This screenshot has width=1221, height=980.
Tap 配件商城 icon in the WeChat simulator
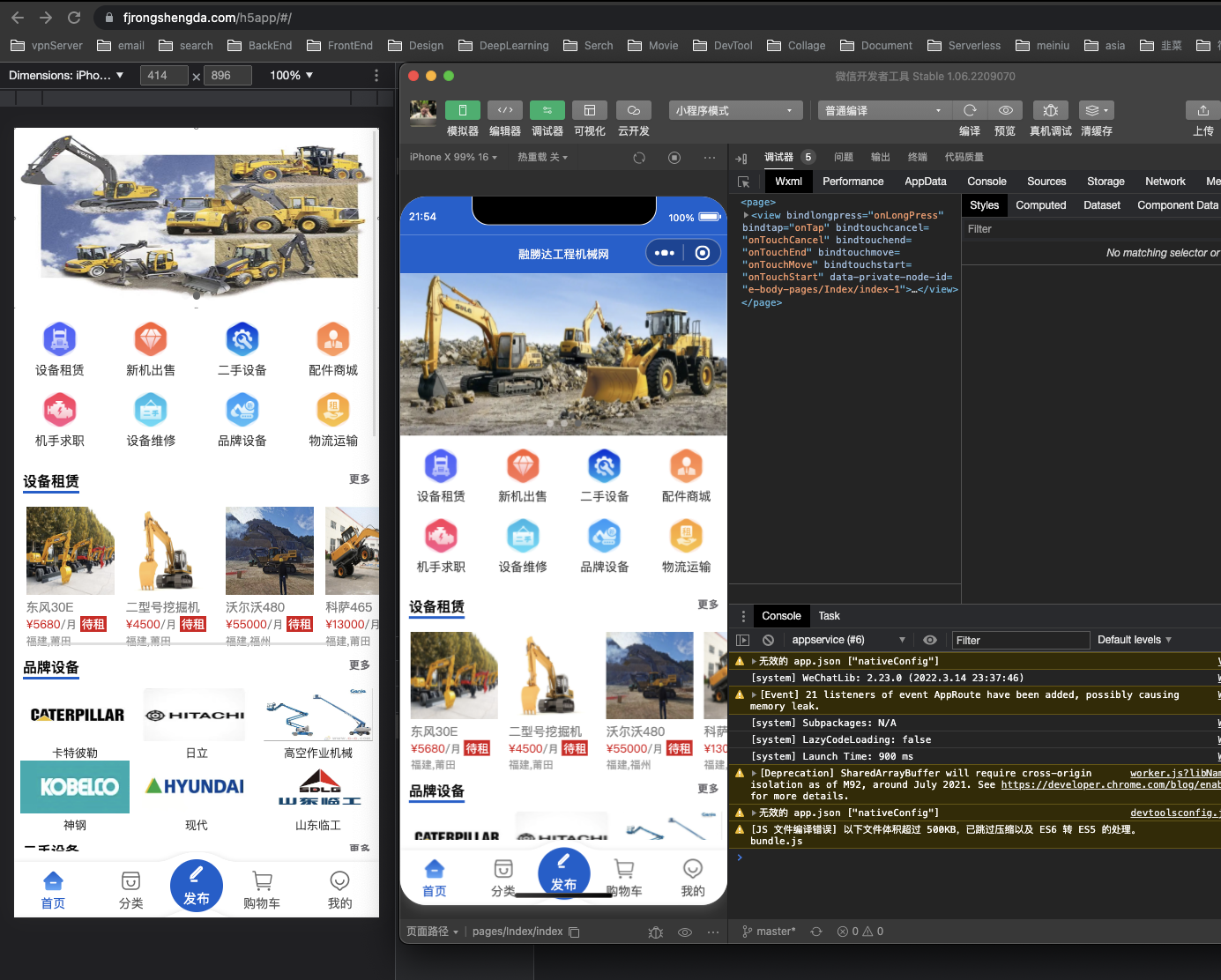click(x=686, y=466)
